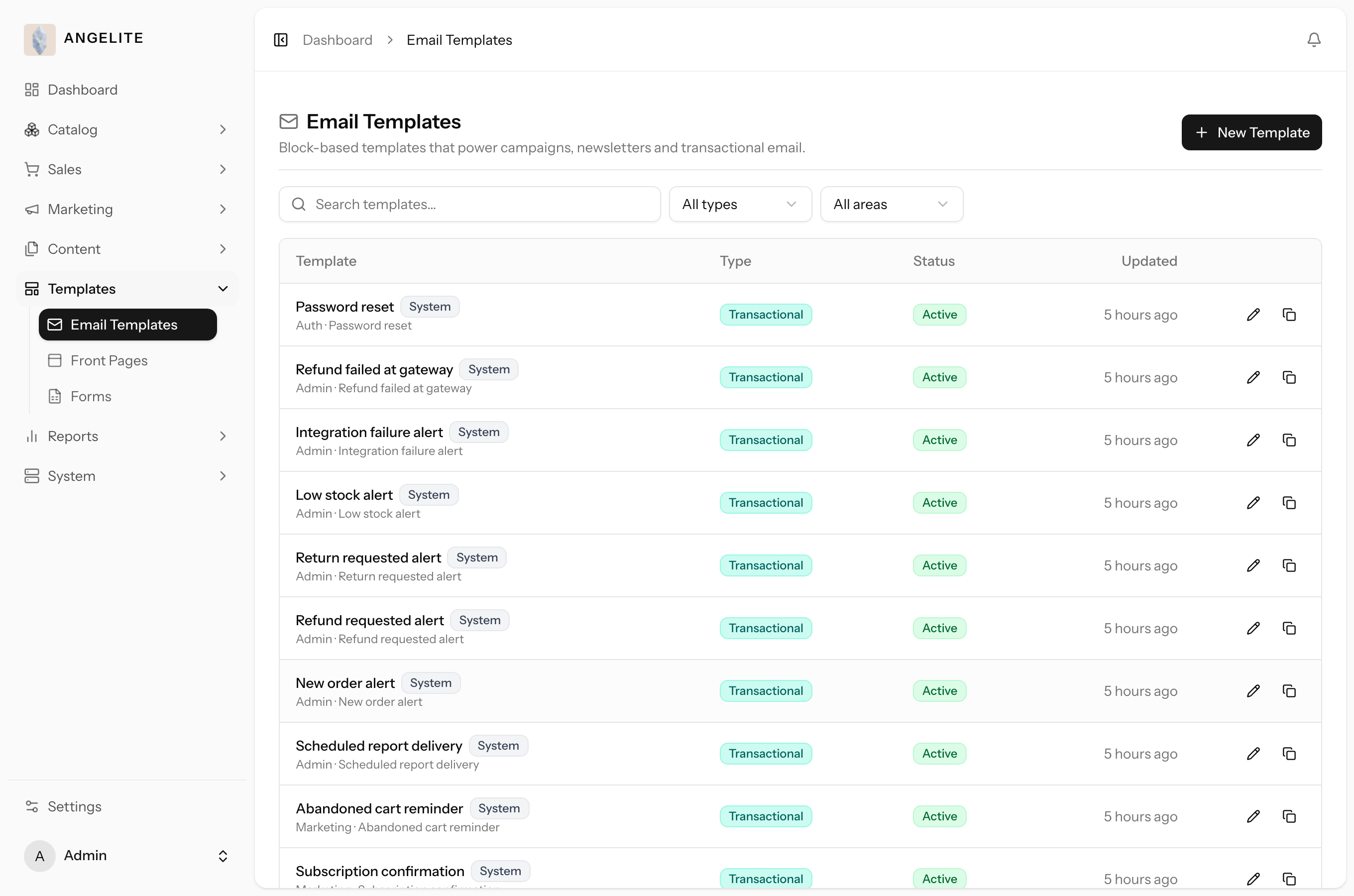Click "Admin · Return requested alert" subtitle
The image size is (1354, 896).
click(378, 576)
